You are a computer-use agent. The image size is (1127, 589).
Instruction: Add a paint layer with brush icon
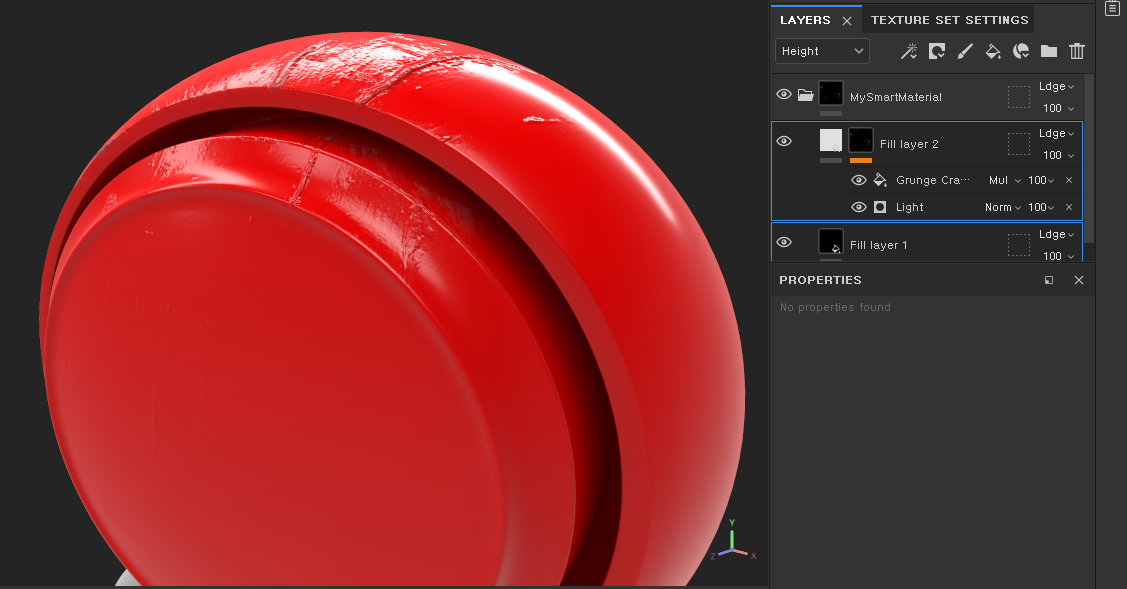(x=965, y=51)
